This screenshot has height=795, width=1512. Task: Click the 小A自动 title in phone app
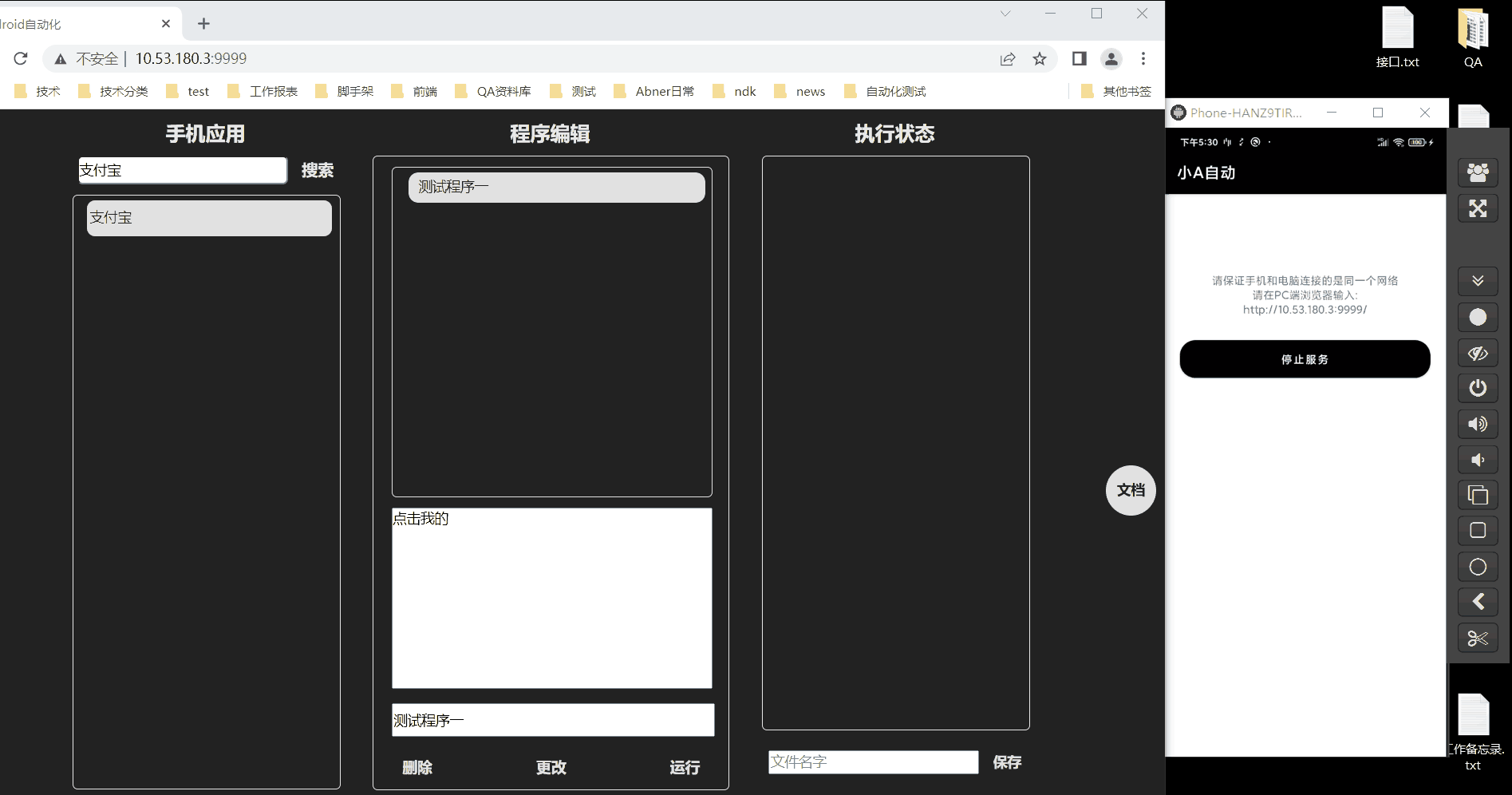(1206, 172)
